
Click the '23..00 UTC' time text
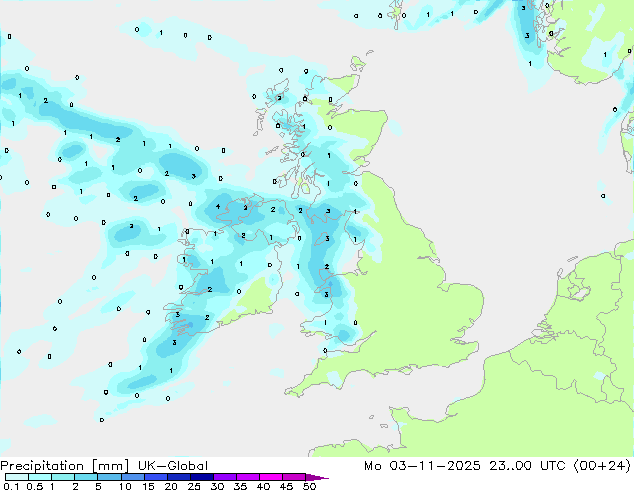527,466
